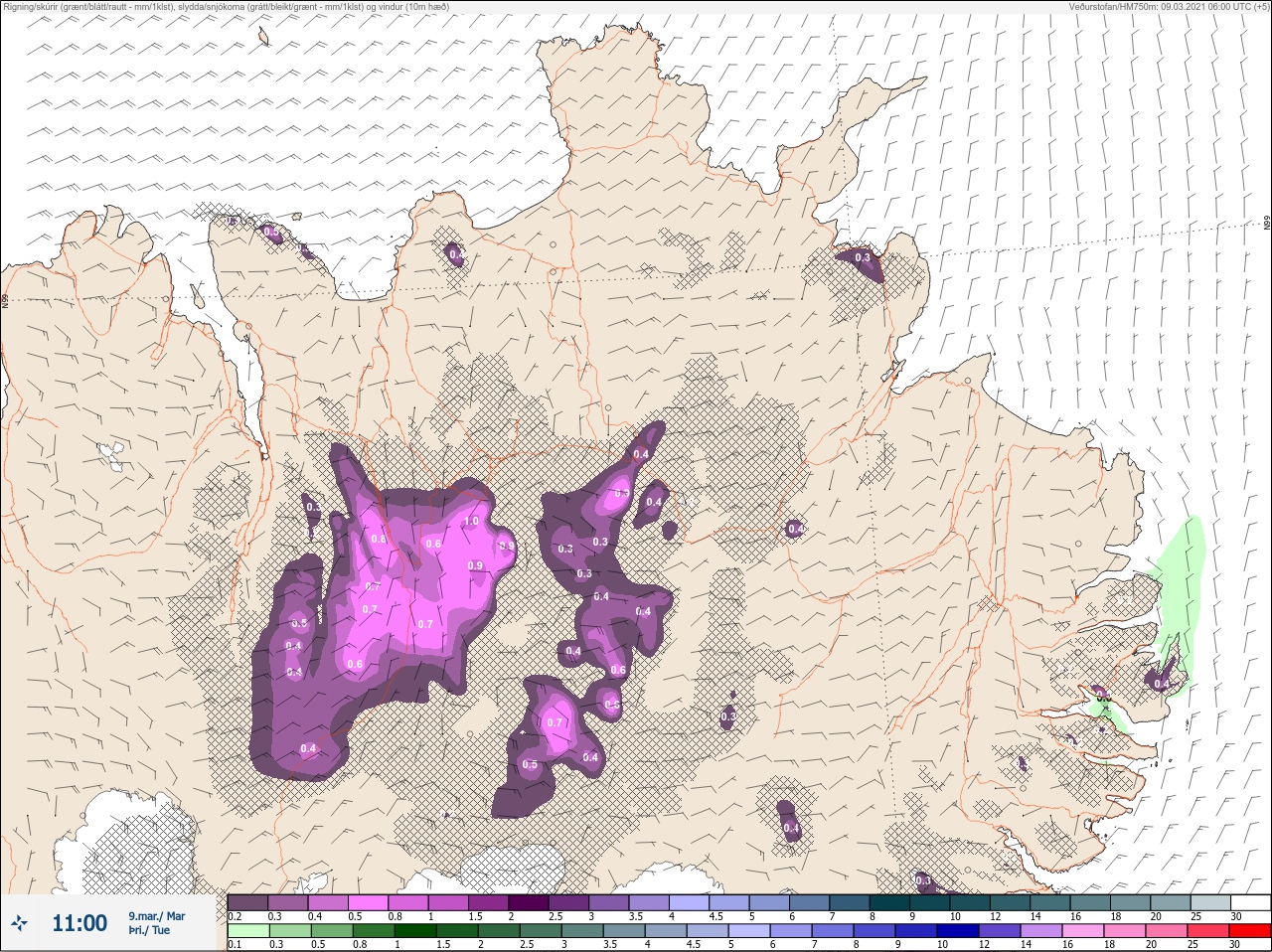
Task: Click the darkest purple 2–2.5 legend swatch
Action: 529,902
